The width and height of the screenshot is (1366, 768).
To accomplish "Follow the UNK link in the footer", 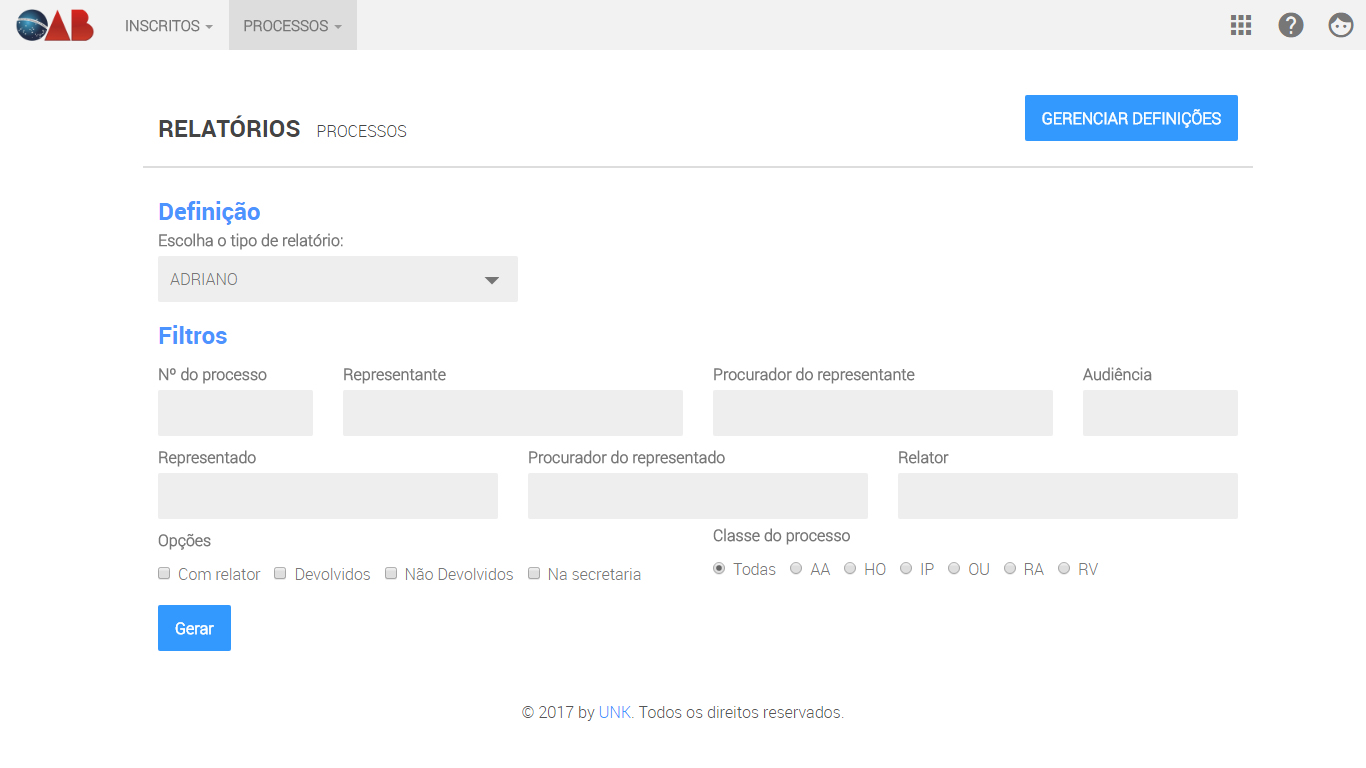I will [x=615, y=713].
